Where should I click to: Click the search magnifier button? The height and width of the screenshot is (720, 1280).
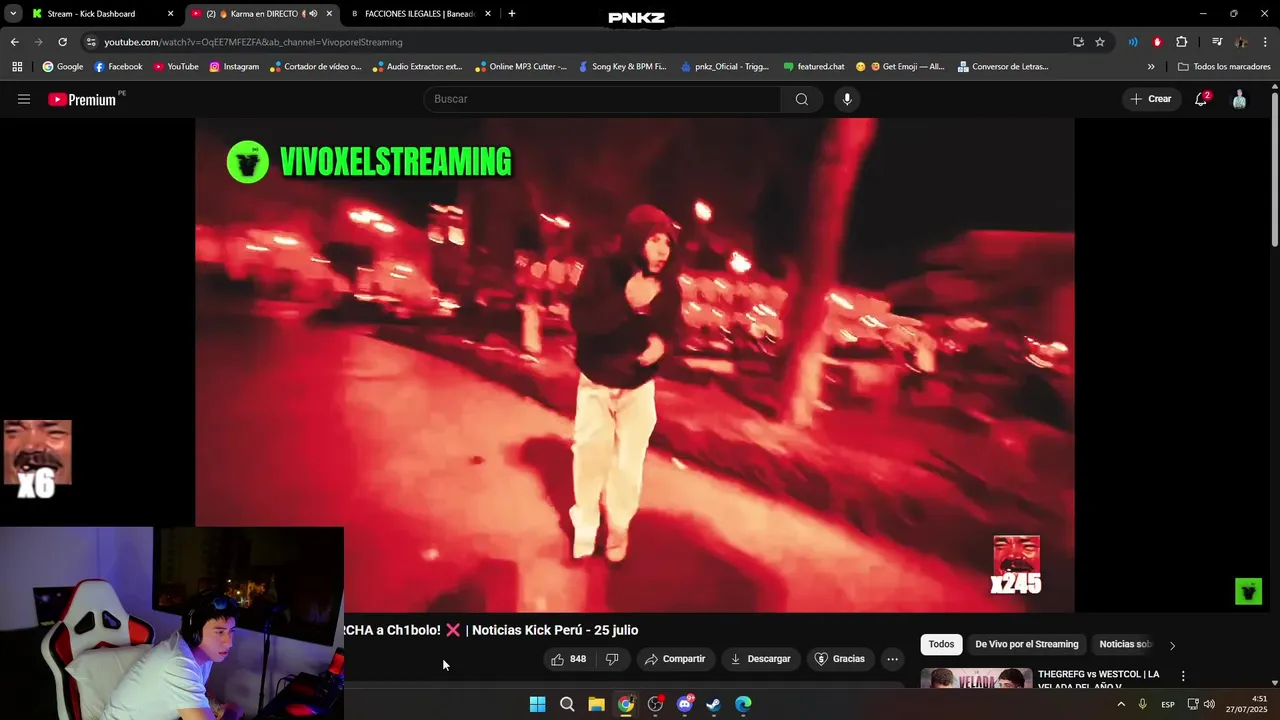pyautogui.click(x=801, y=99)
